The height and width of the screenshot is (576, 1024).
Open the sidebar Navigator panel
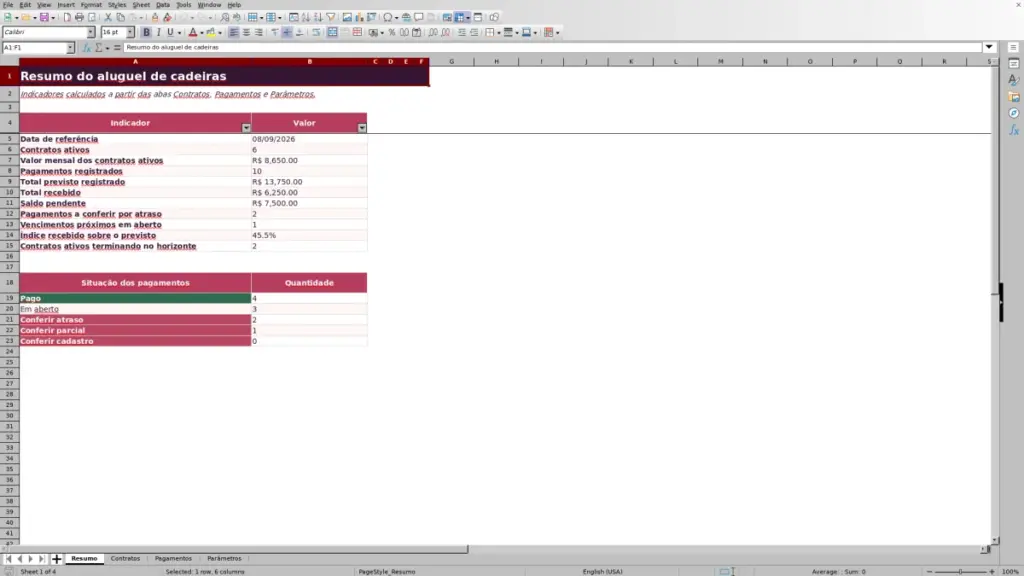(1014, 113)
